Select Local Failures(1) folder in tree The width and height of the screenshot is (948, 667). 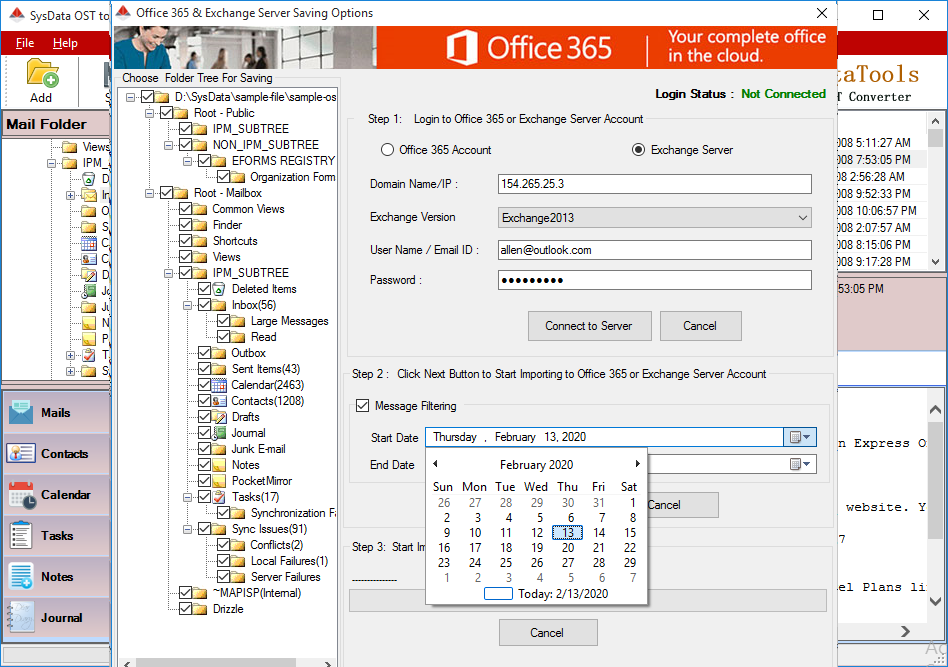coord(290,561)
